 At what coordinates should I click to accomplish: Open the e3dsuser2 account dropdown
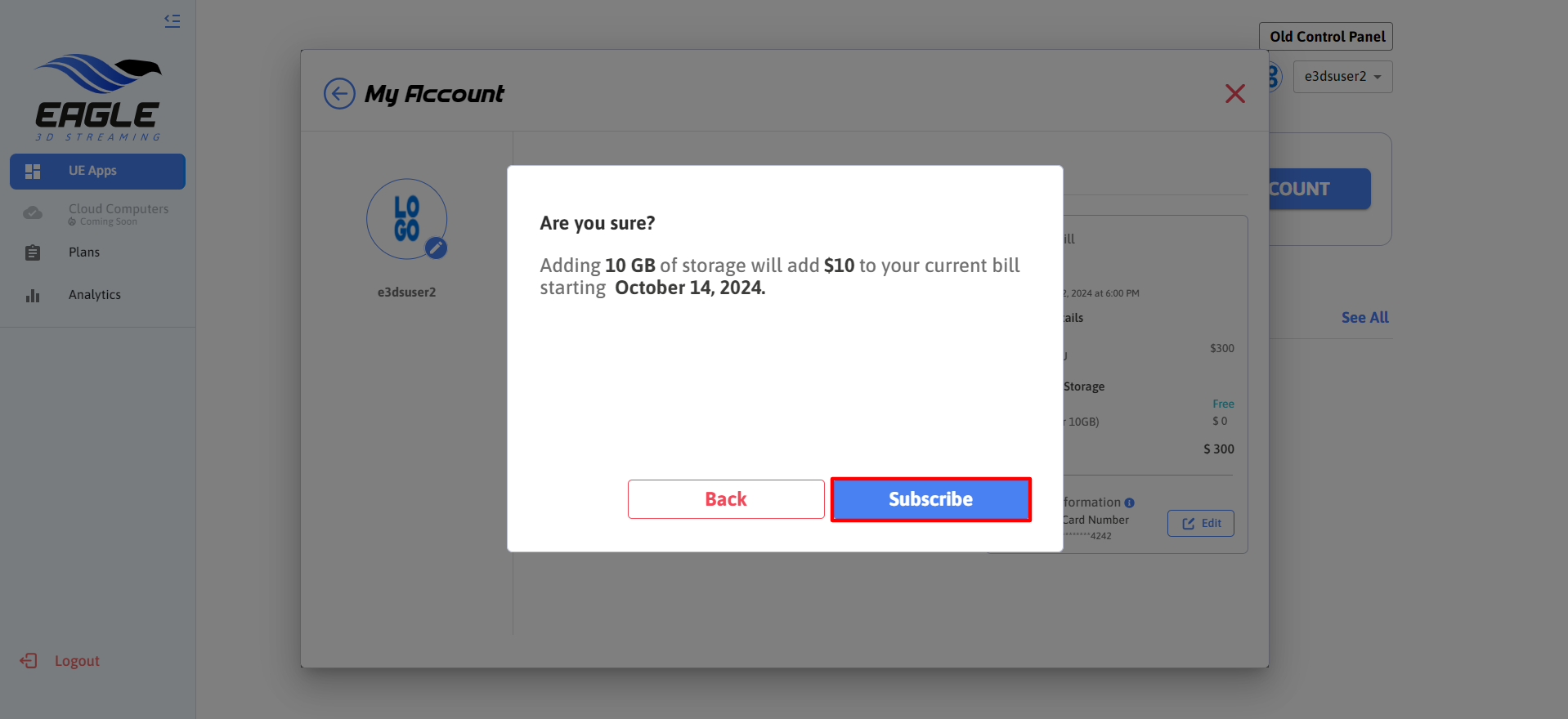point(1342,77)
